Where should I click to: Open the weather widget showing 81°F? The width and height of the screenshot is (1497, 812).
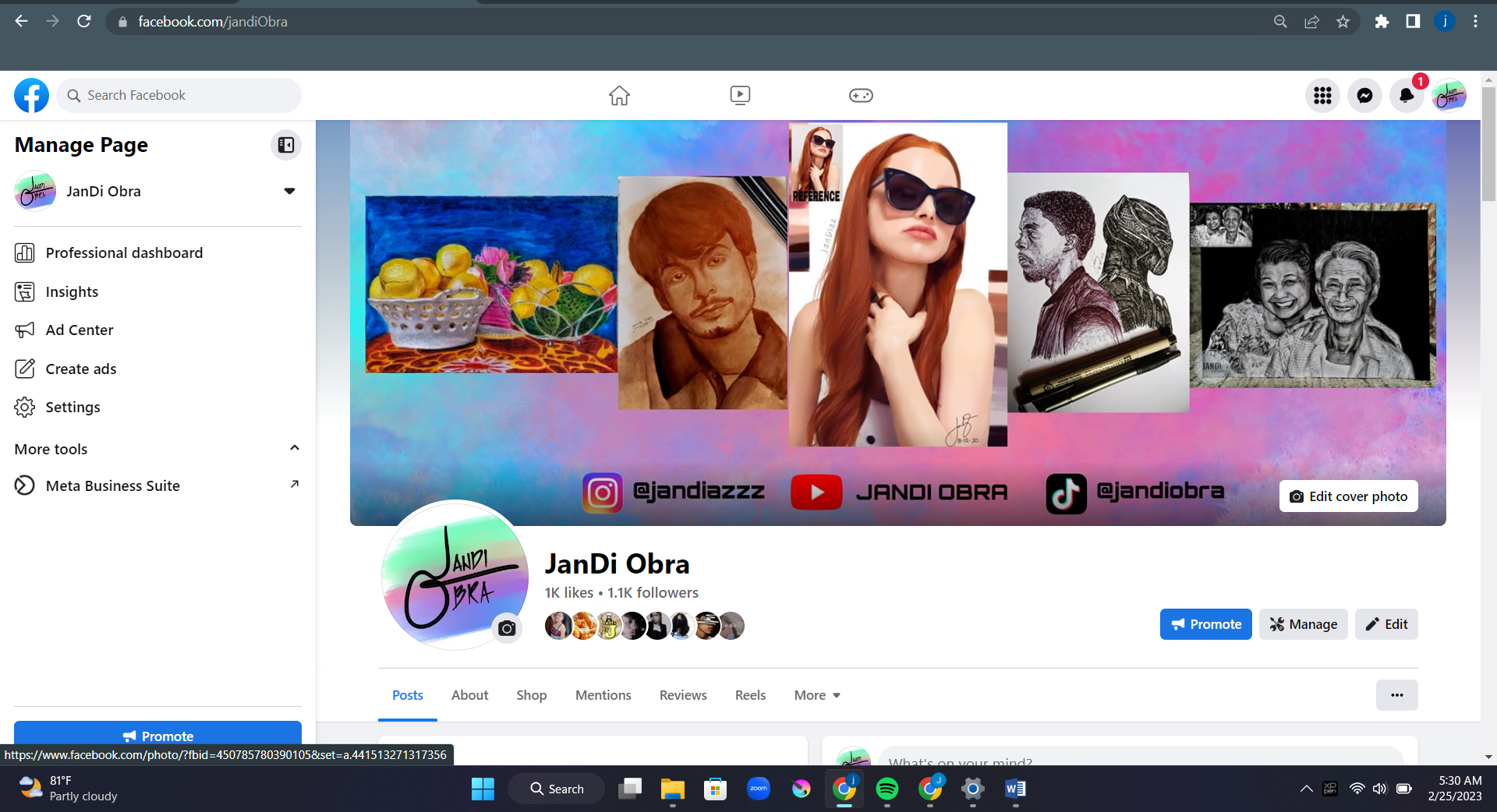(x=69, y=789)
